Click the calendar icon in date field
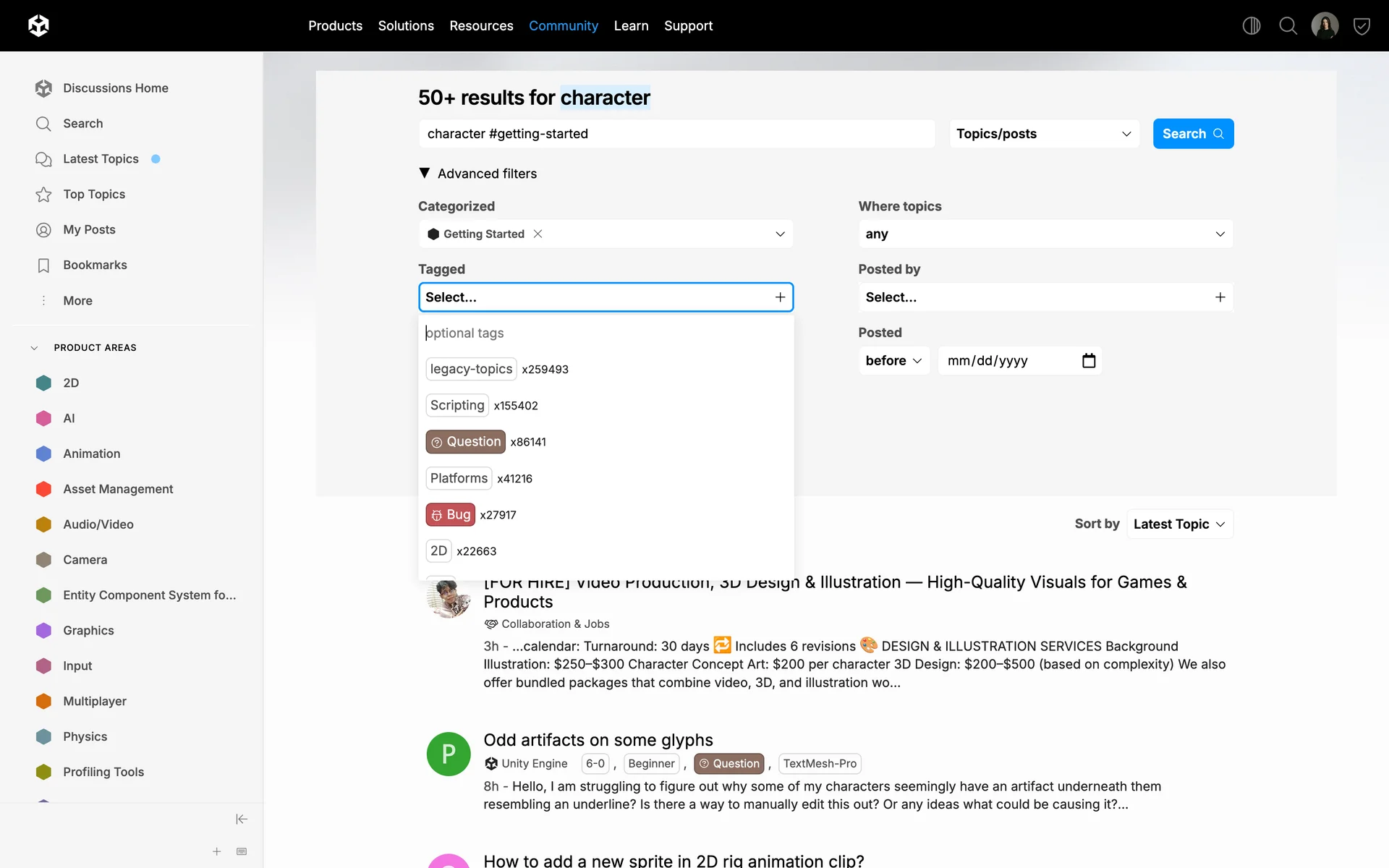This screenshot has width=1389, height=868. click(1088, 360)
